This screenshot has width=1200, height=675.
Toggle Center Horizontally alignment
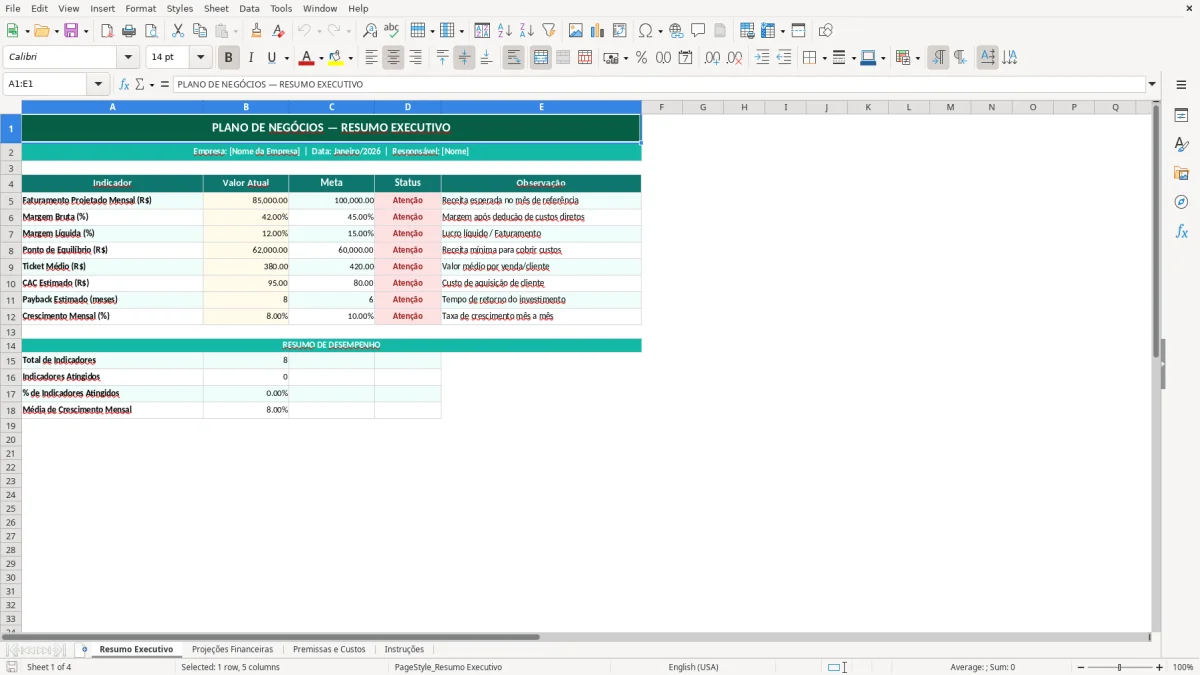pos(393,58)
